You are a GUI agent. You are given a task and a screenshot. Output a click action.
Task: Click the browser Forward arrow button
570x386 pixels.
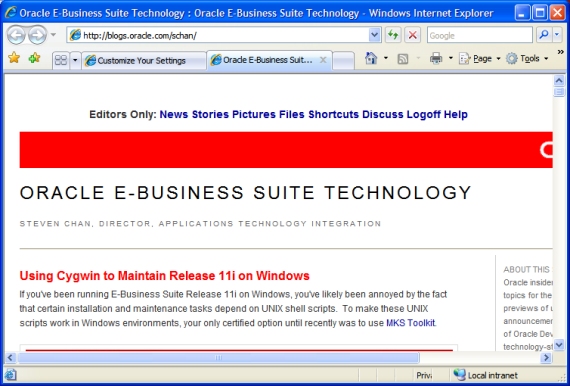tap(37, 35)
